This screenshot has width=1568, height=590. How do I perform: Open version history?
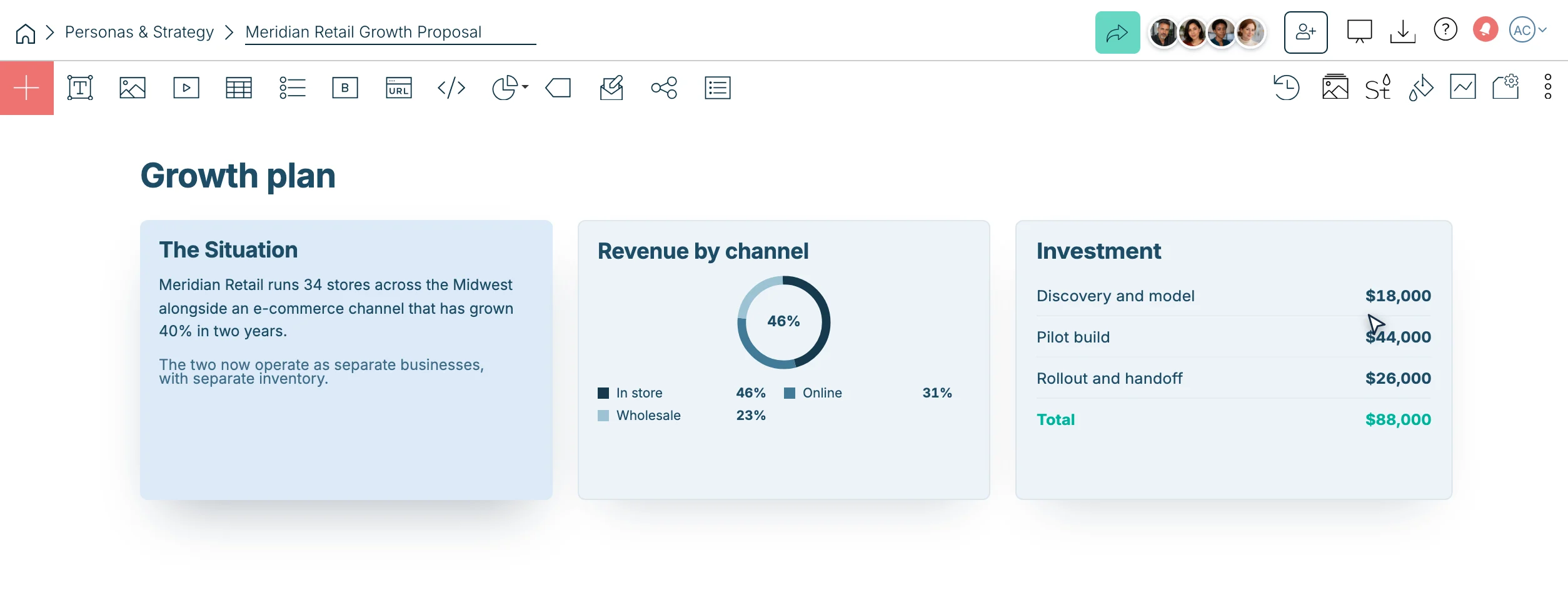coord(1287,87)
